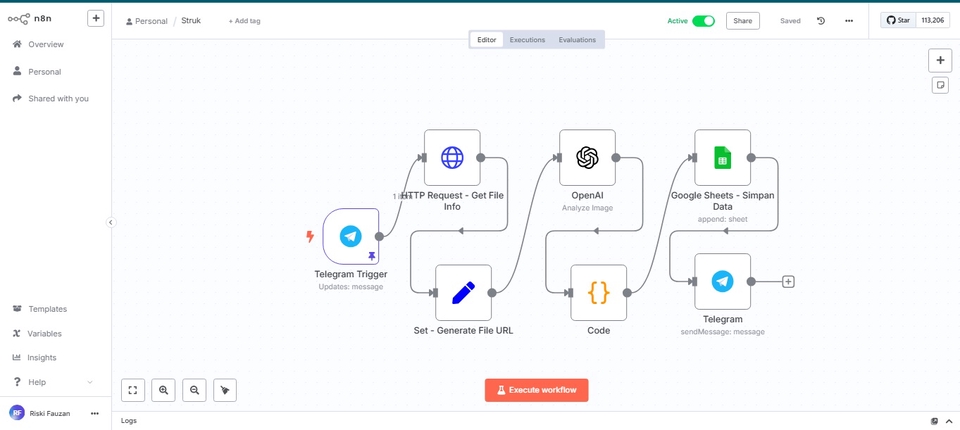Click the Share button

click(743, 21)
